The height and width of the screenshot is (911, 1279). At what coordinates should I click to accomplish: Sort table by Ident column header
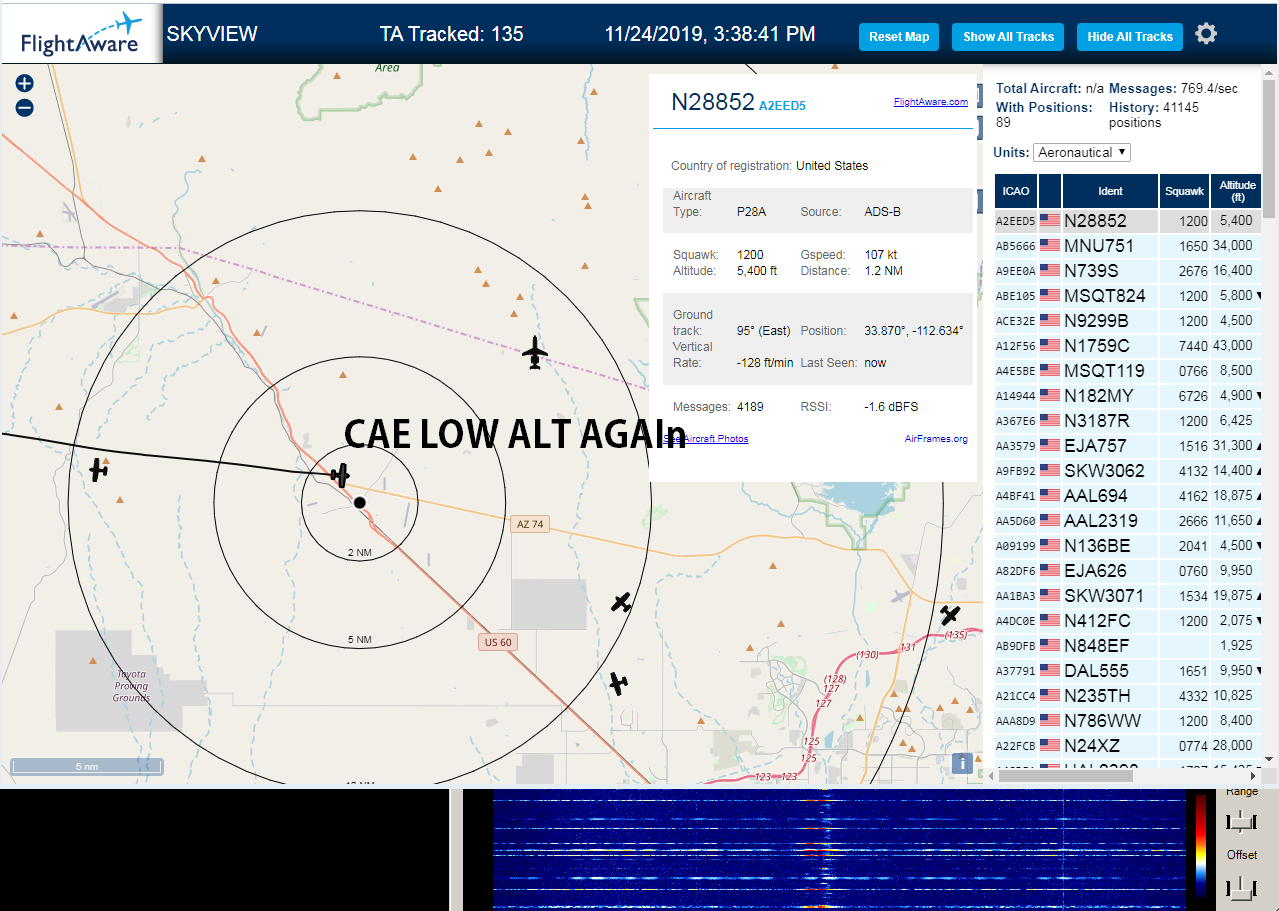(x=1111, y=190)
